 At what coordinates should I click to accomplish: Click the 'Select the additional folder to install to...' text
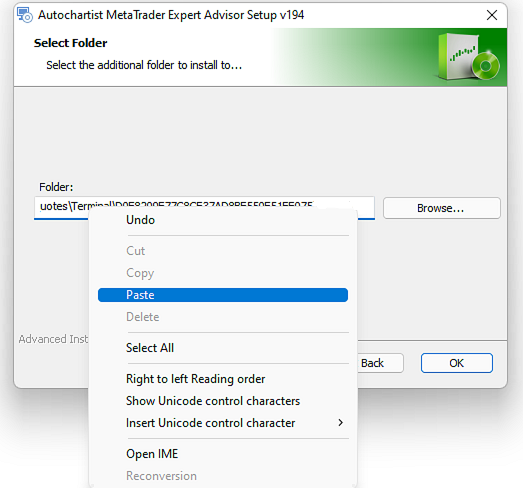point(144,65)
